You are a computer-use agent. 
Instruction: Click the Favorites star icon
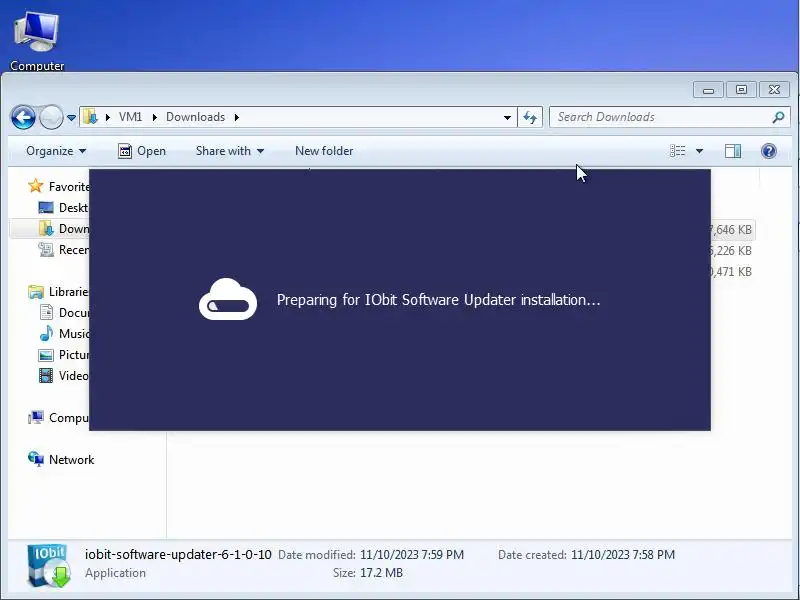pos(36,186)
